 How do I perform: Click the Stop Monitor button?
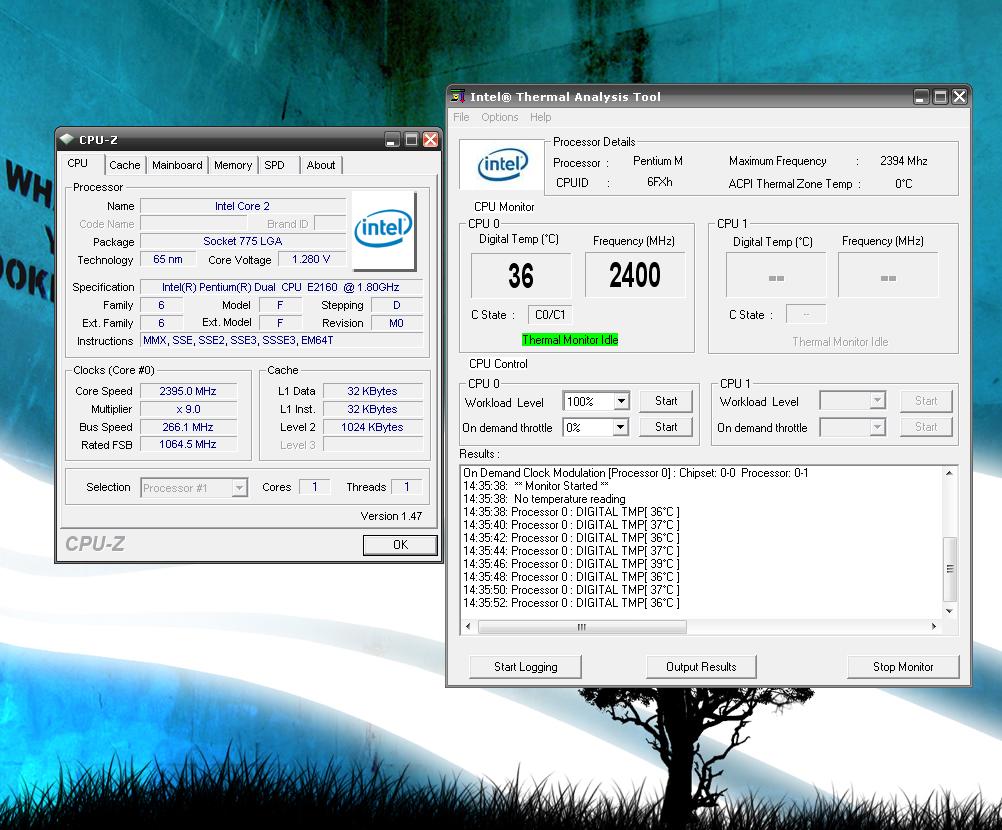coord(903,666)
